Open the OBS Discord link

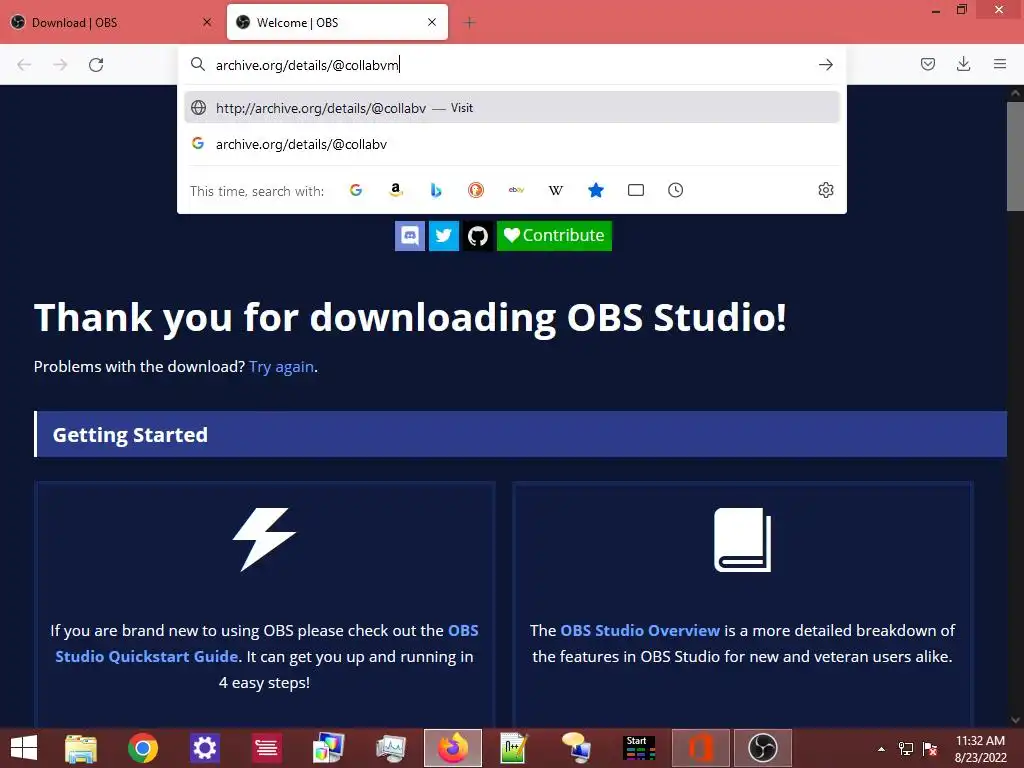[409, 236]
